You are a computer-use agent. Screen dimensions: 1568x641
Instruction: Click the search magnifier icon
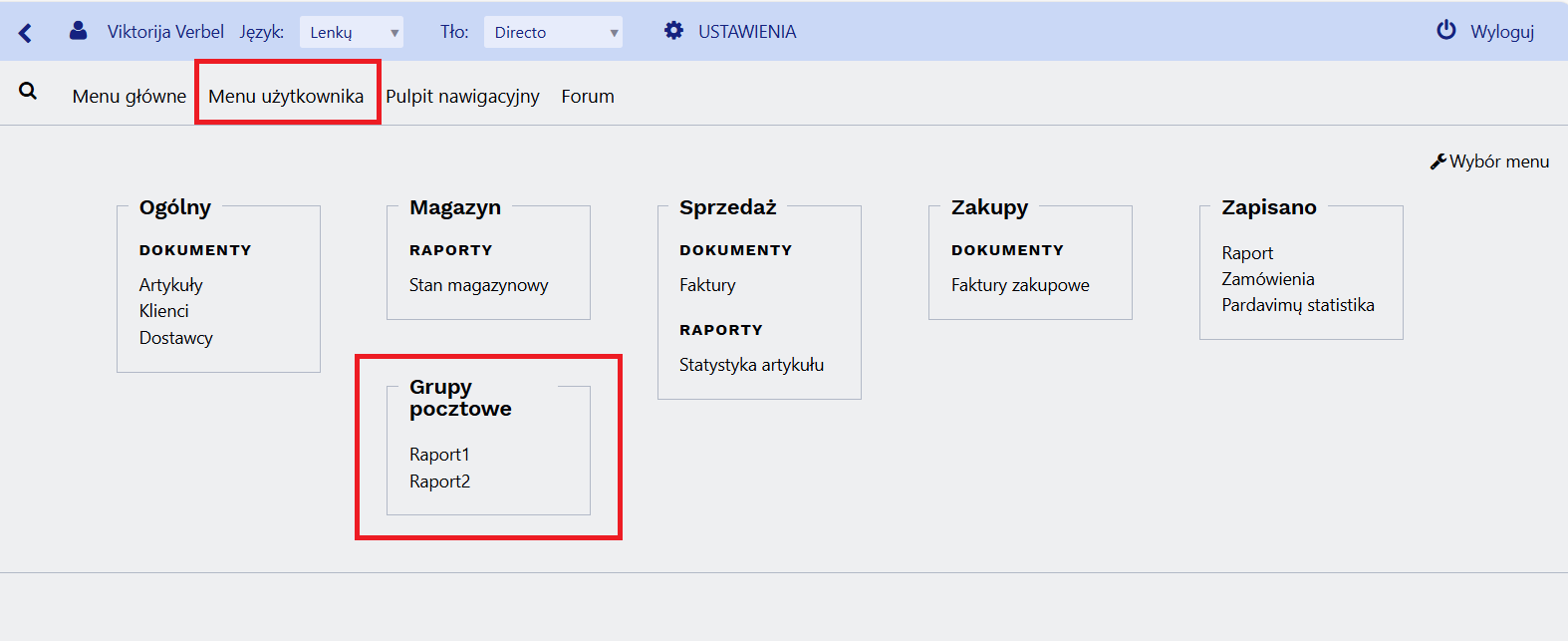[28, 91]
